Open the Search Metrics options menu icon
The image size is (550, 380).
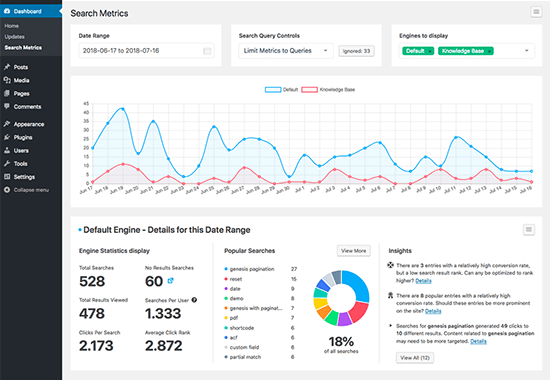(536, 12)
